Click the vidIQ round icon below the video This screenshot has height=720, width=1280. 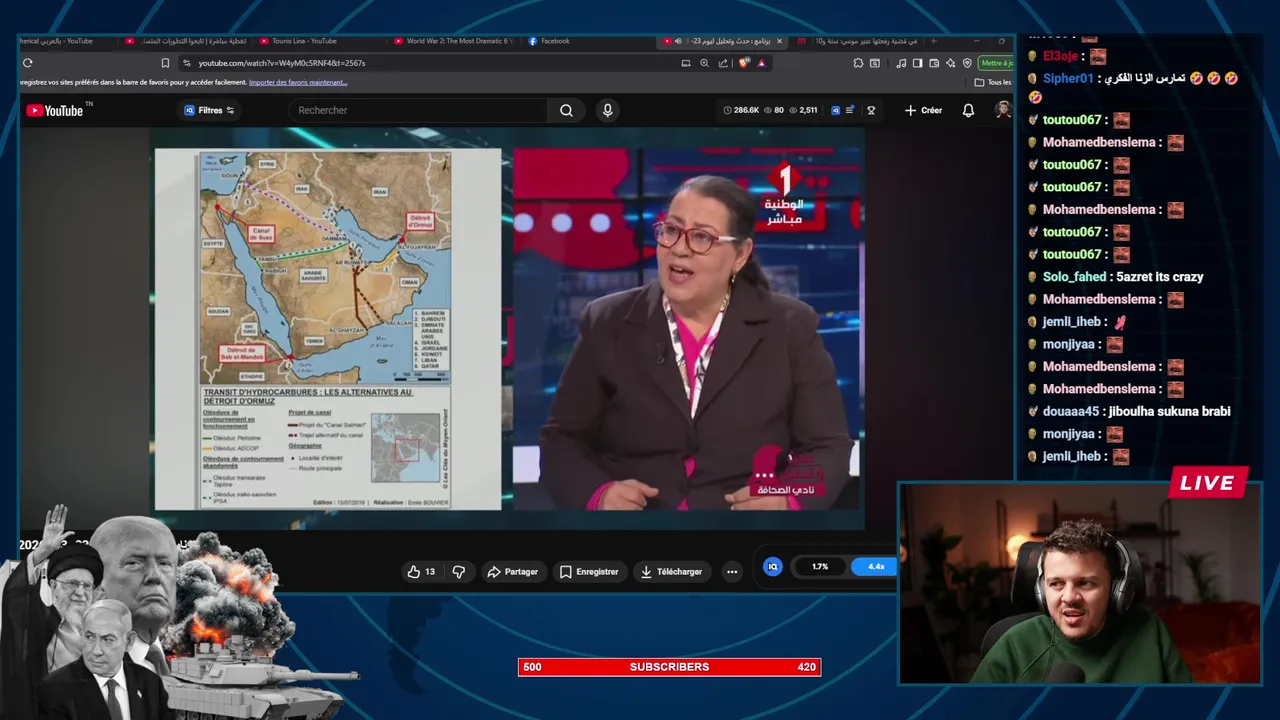tap(772, 566)
